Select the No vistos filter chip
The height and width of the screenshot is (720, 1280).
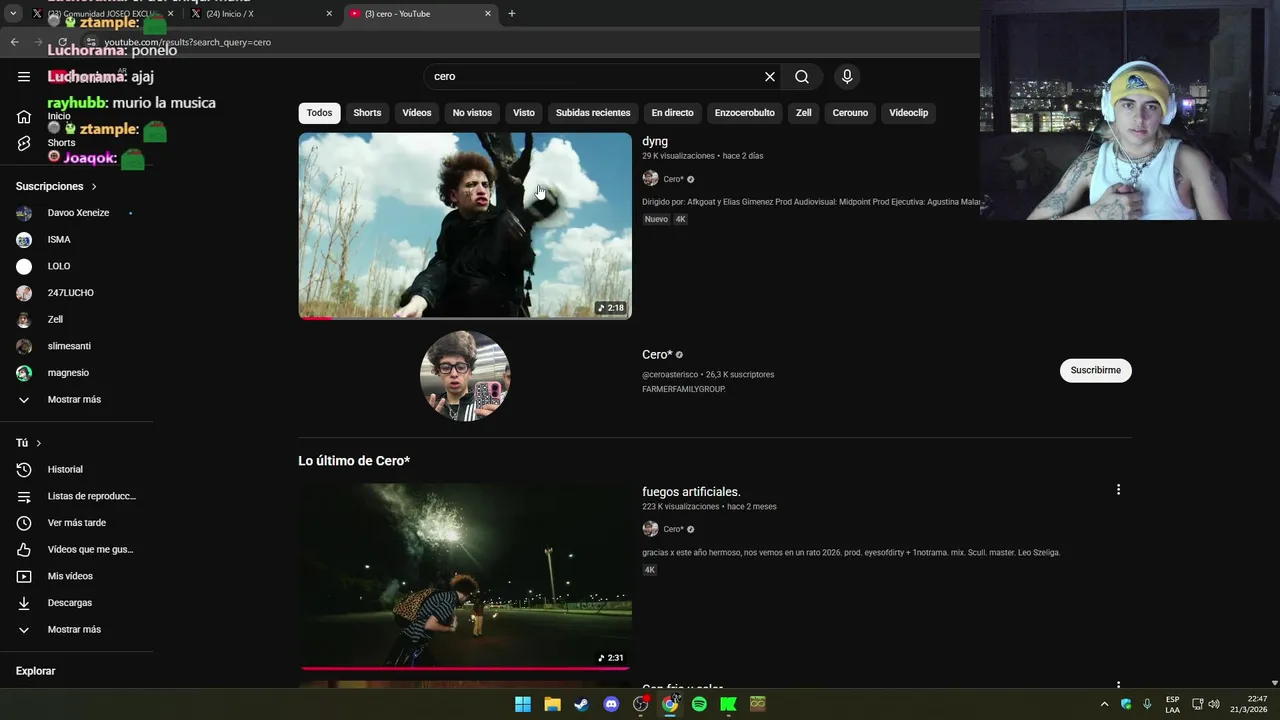[x=472, y=113]
